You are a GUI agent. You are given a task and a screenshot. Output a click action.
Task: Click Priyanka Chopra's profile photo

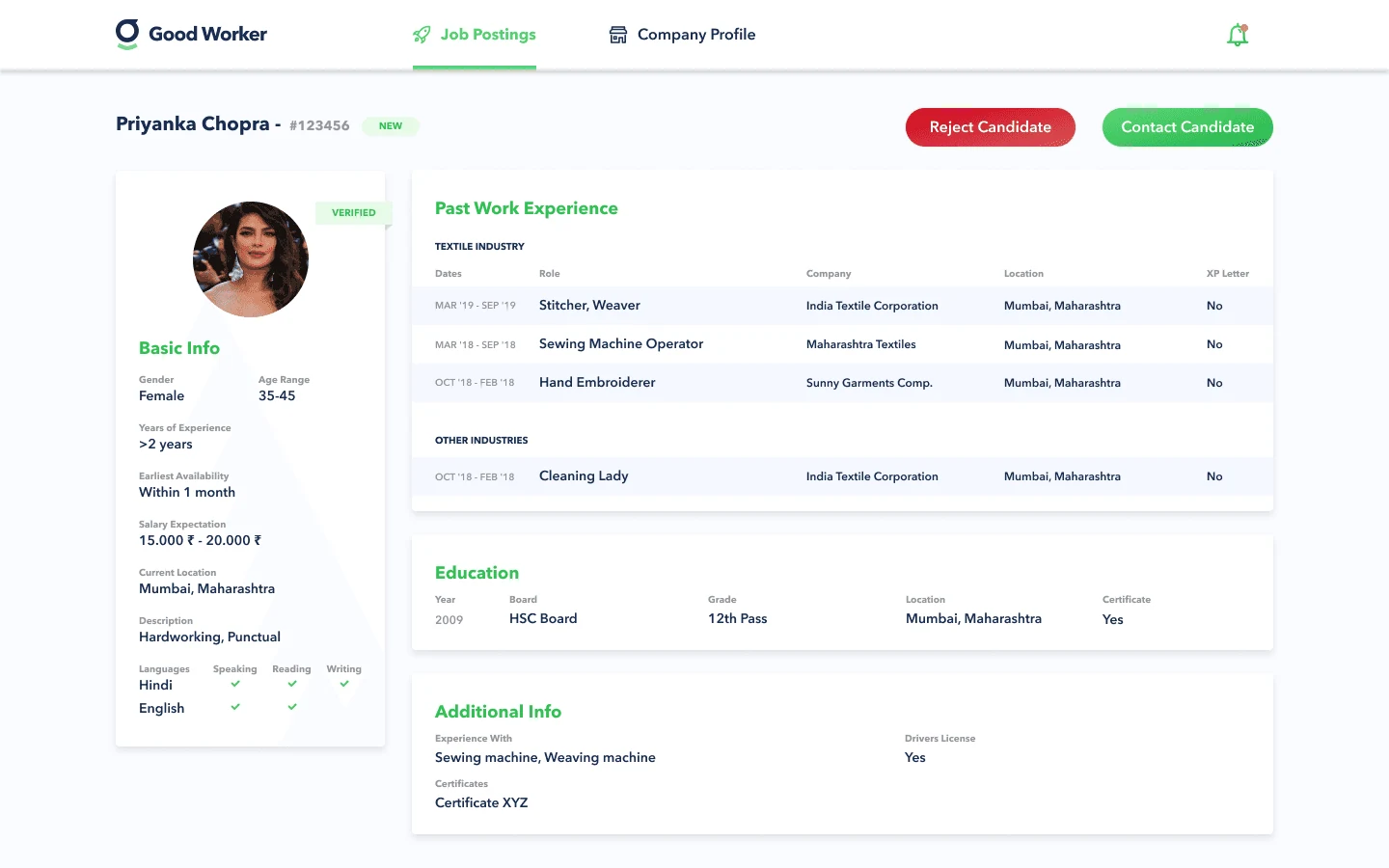pos(251,259)
